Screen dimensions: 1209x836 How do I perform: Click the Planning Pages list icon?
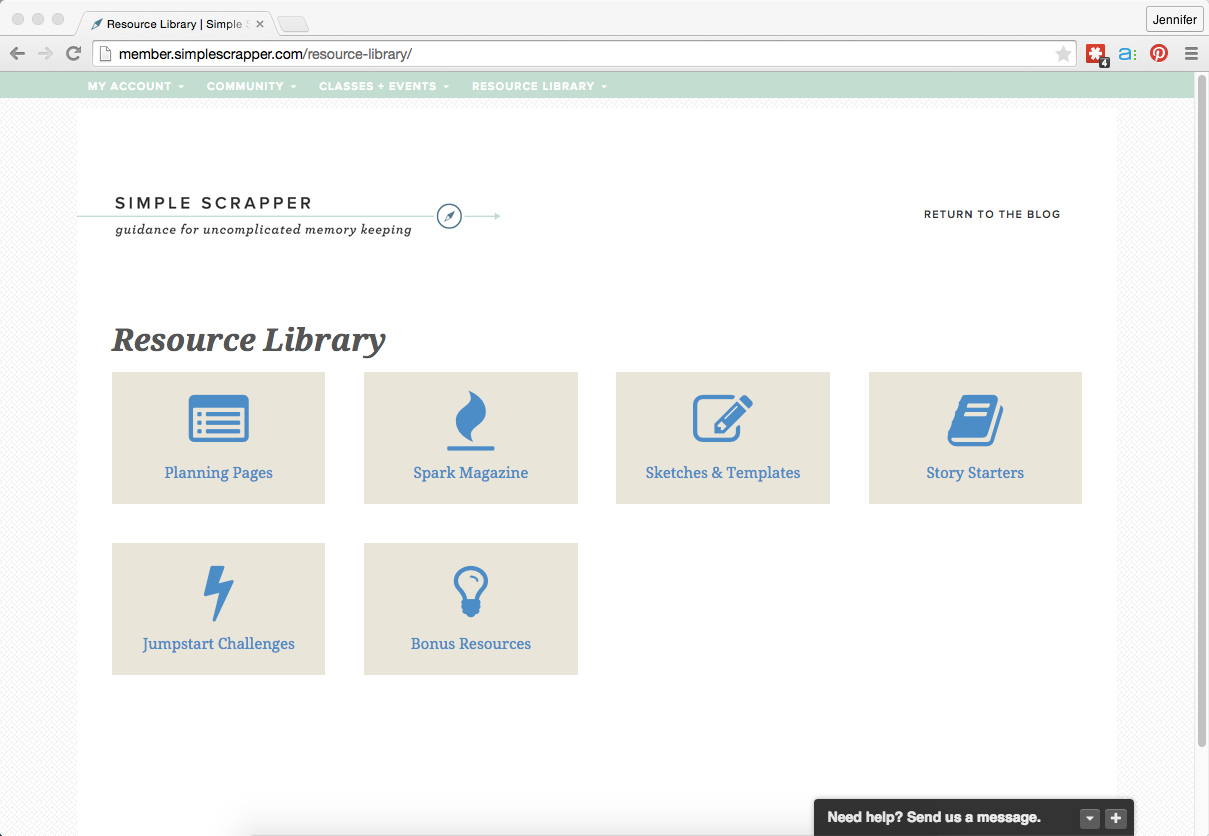[218, 418]
